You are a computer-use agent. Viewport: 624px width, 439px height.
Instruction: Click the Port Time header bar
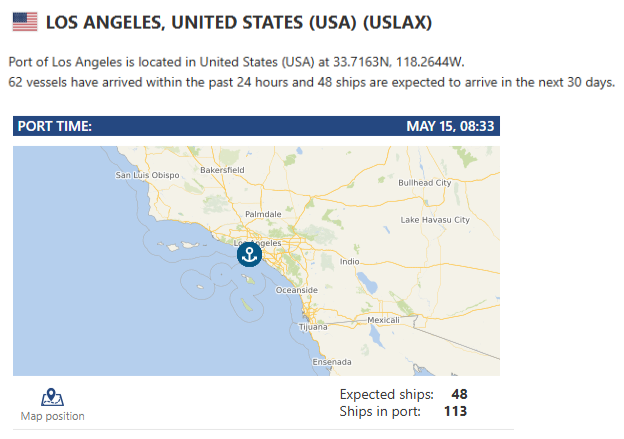[256, 126]
